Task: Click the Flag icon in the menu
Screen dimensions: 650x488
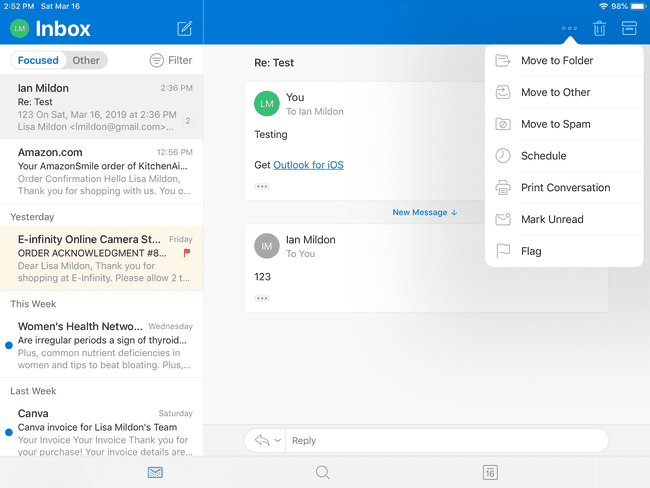Action: (503, 251)
